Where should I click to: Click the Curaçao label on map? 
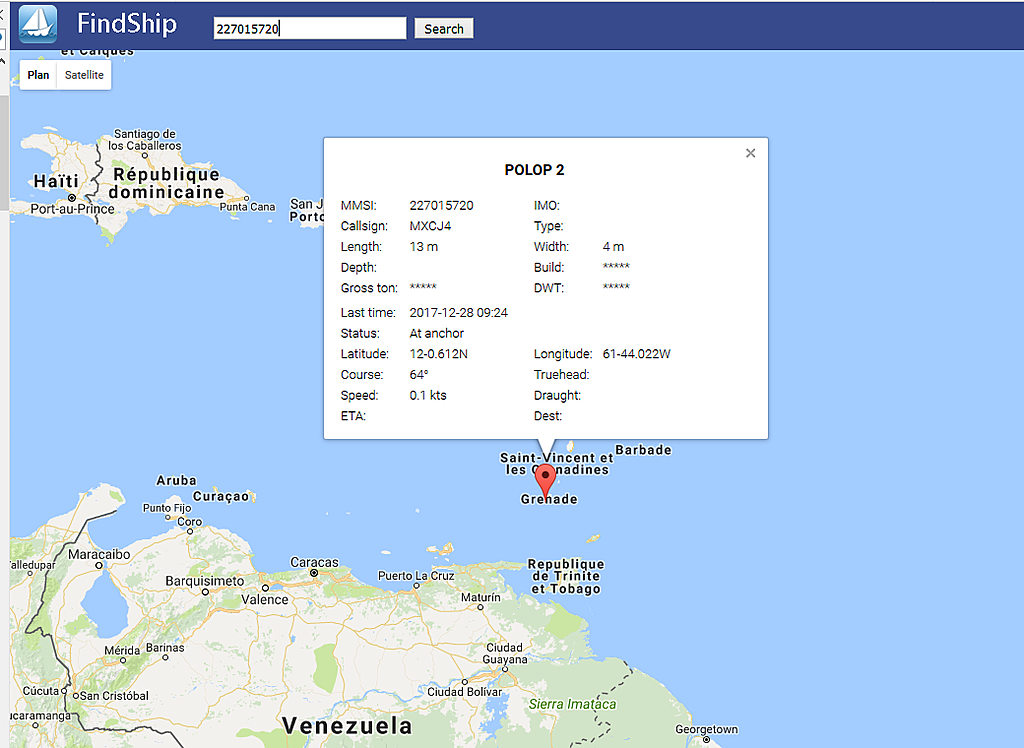[221, 496]
